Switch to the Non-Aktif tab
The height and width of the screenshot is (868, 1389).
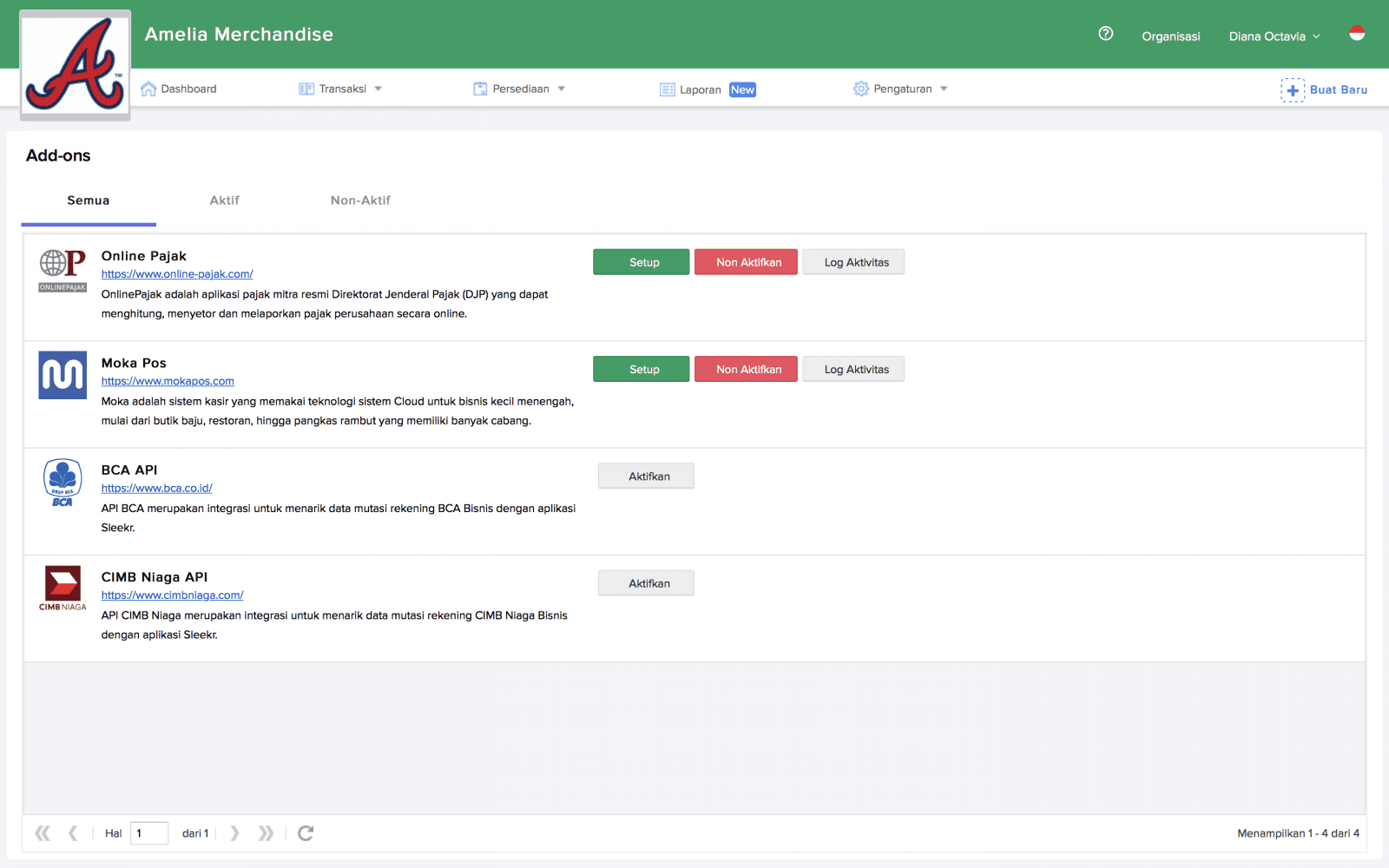(x=360, y=201)
